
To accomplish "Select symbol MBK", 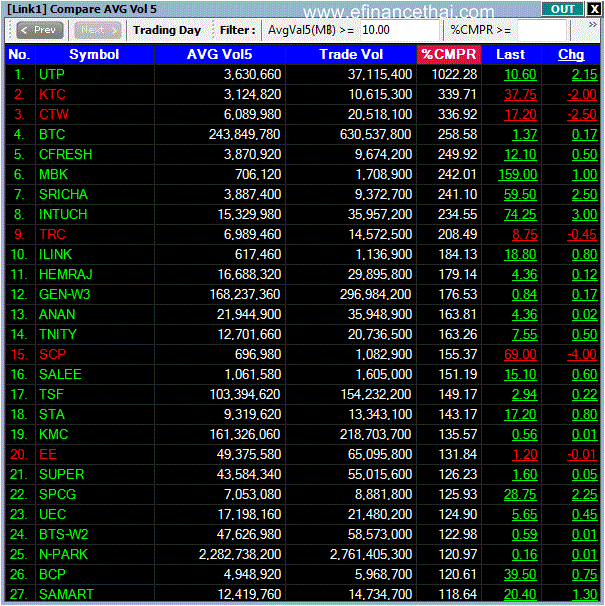I will (53, 175).
